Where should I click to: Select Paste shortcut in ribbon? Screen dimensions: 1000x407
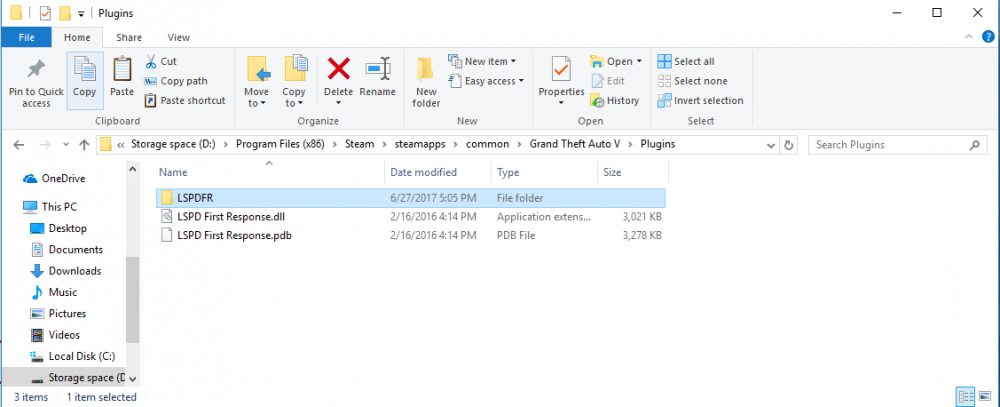point(185,100)
